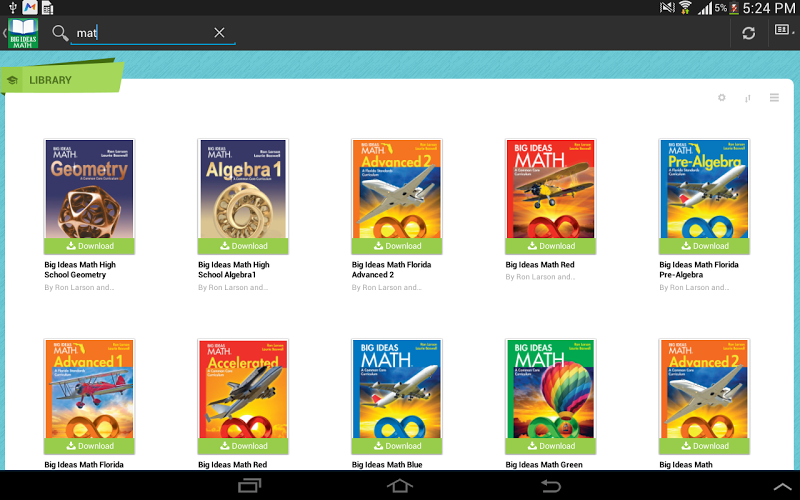
Task: Download the first-row Big Ideas Math Red
Action: click(x=551, y=246)
